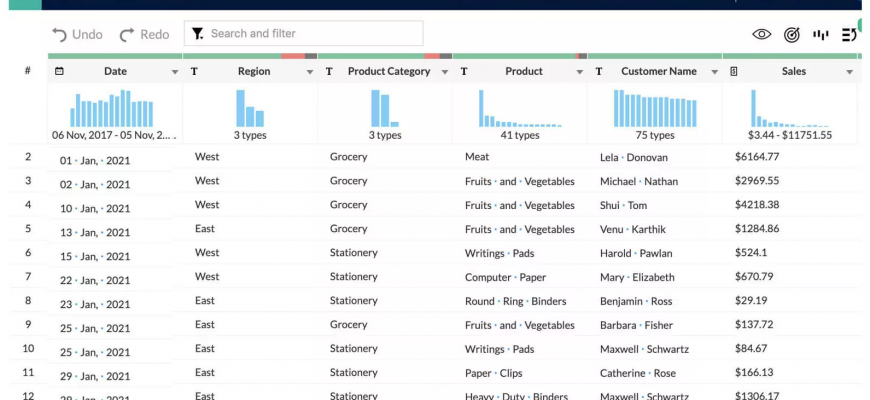Click the Region column text type icon
Screen dimensions: 870x400
pyautogui.click(x=194, y=72)
